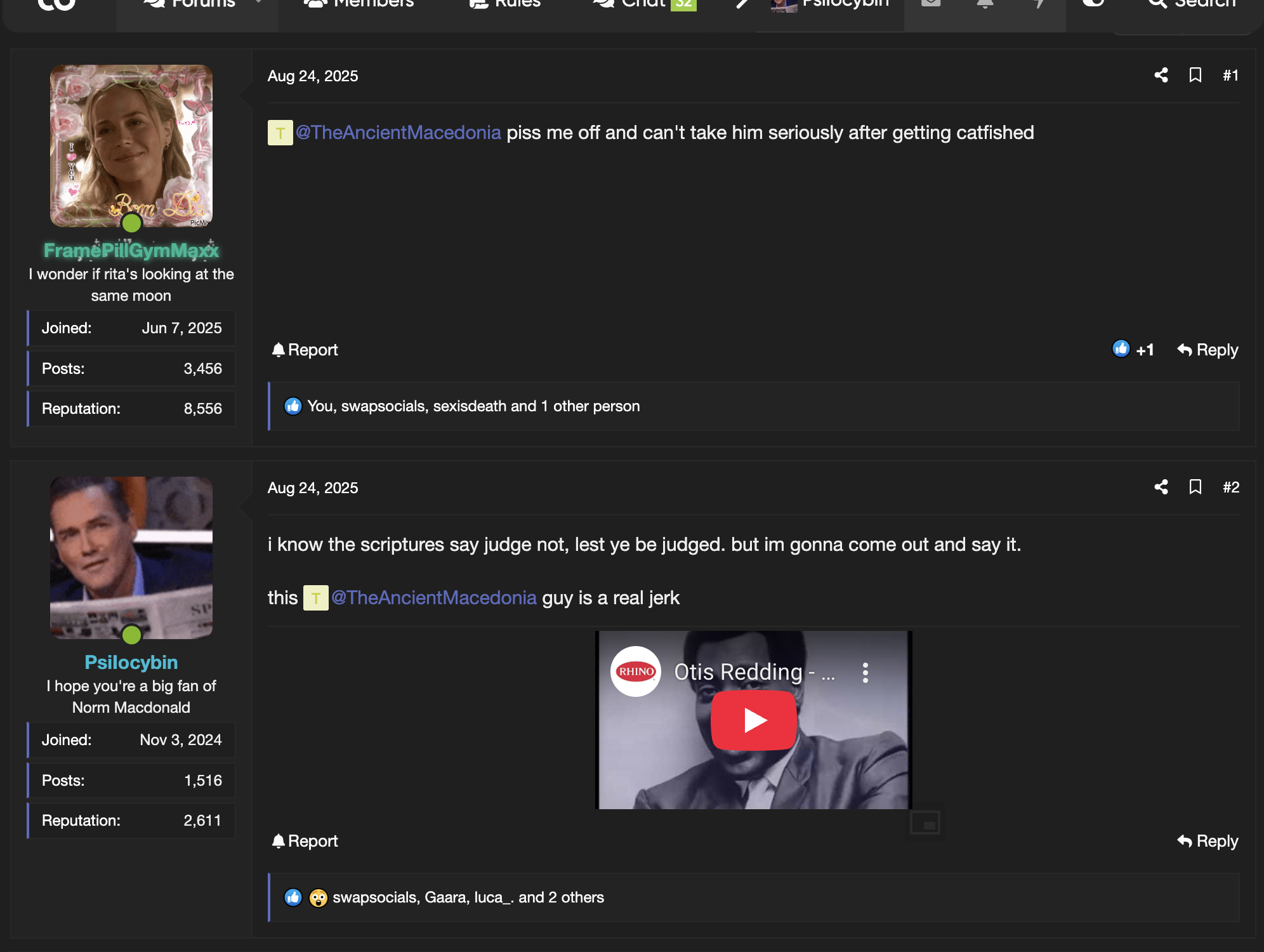Image resolution: width=1264 pixels, height=952 pixels.
Task: Play the Otis Redding YouTube video
Action: click(754, 720)
